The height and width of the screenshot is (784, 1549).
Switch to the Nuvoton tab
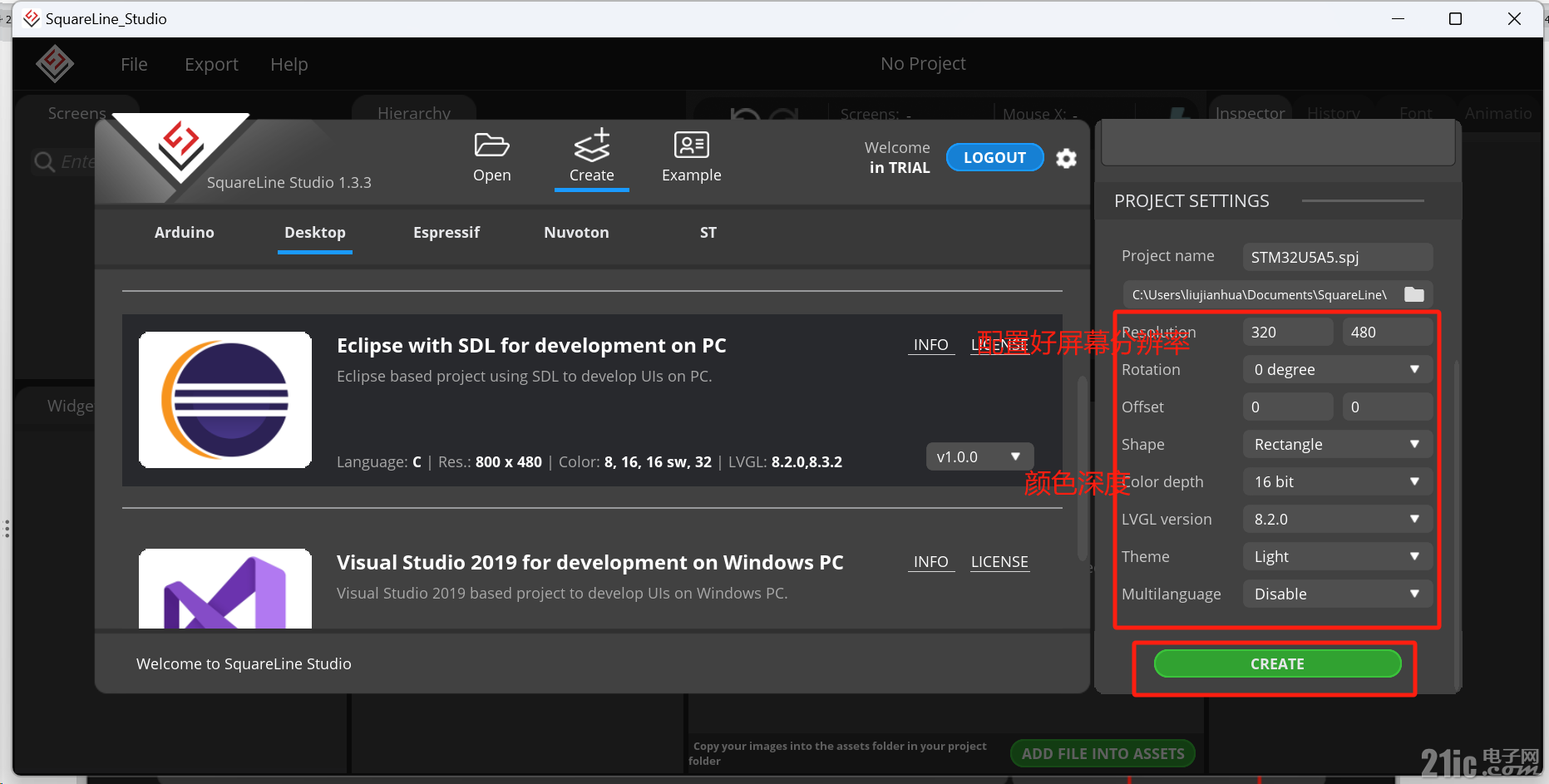click(576, 233)
